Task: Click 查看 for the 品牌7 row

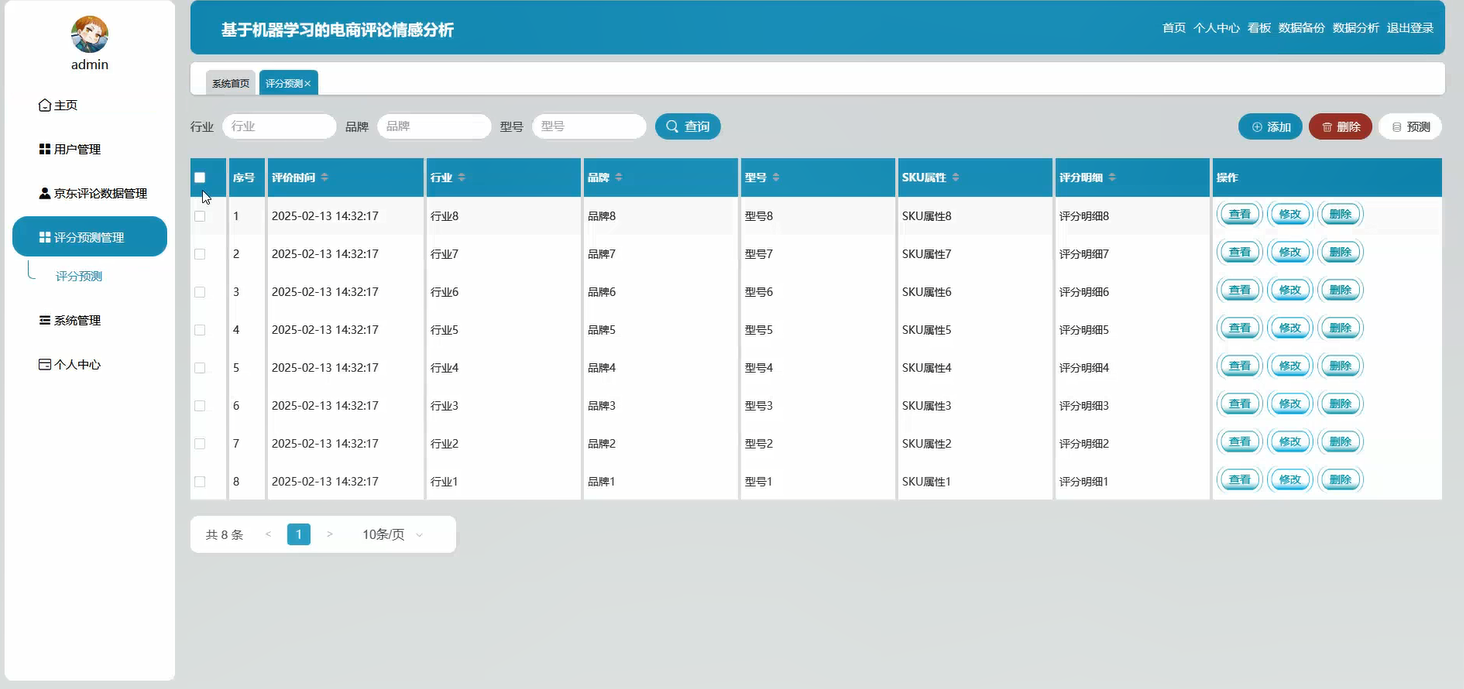Action: tap(1240, 252)
